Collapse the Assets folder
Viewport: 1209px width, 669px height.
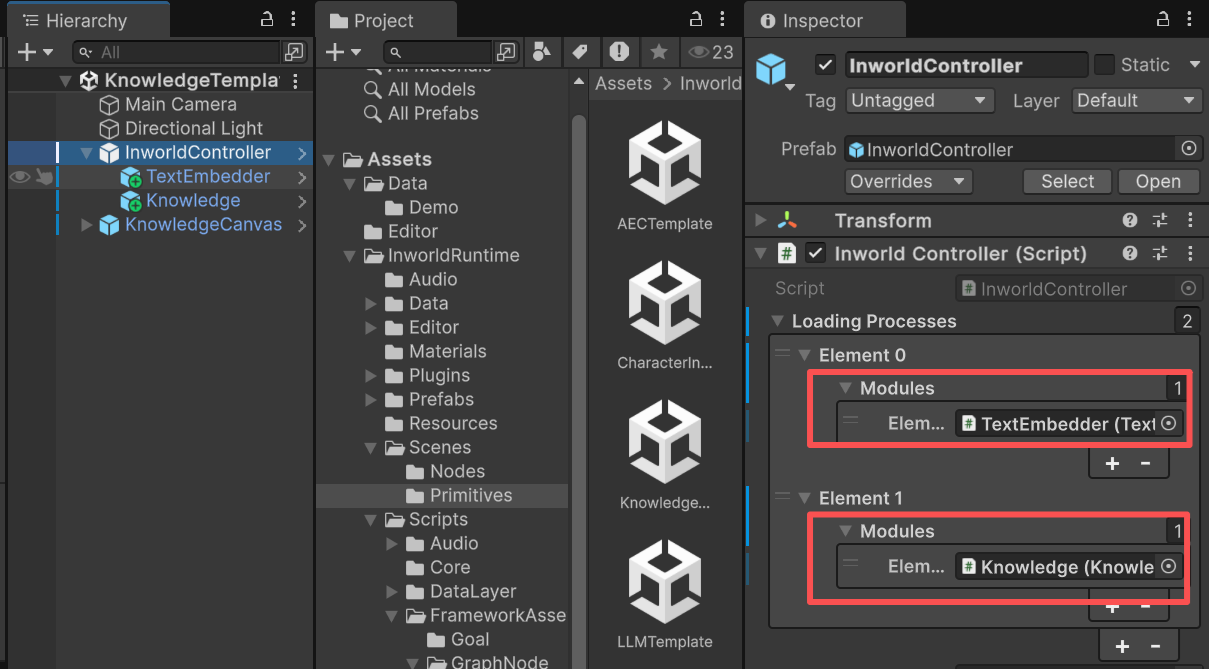(x=329, y=160)
